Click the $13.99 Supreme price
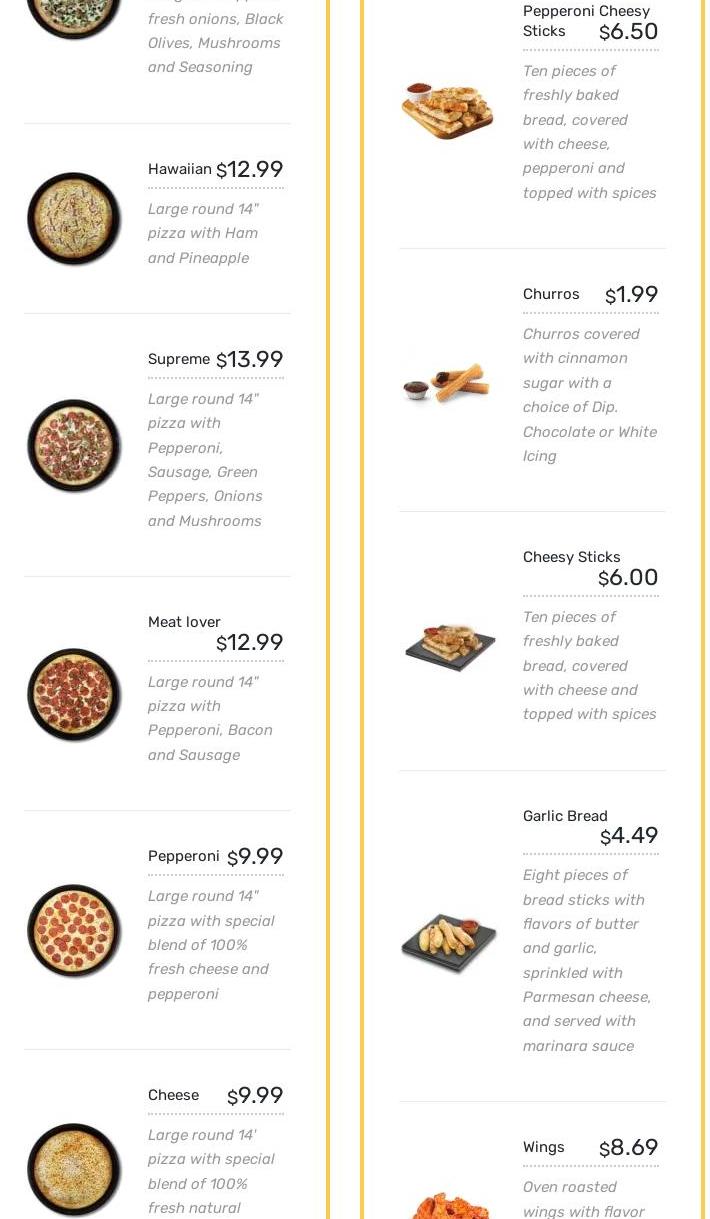The width and height of the screenshot is (710, 1219). click(x=250, y=359)
